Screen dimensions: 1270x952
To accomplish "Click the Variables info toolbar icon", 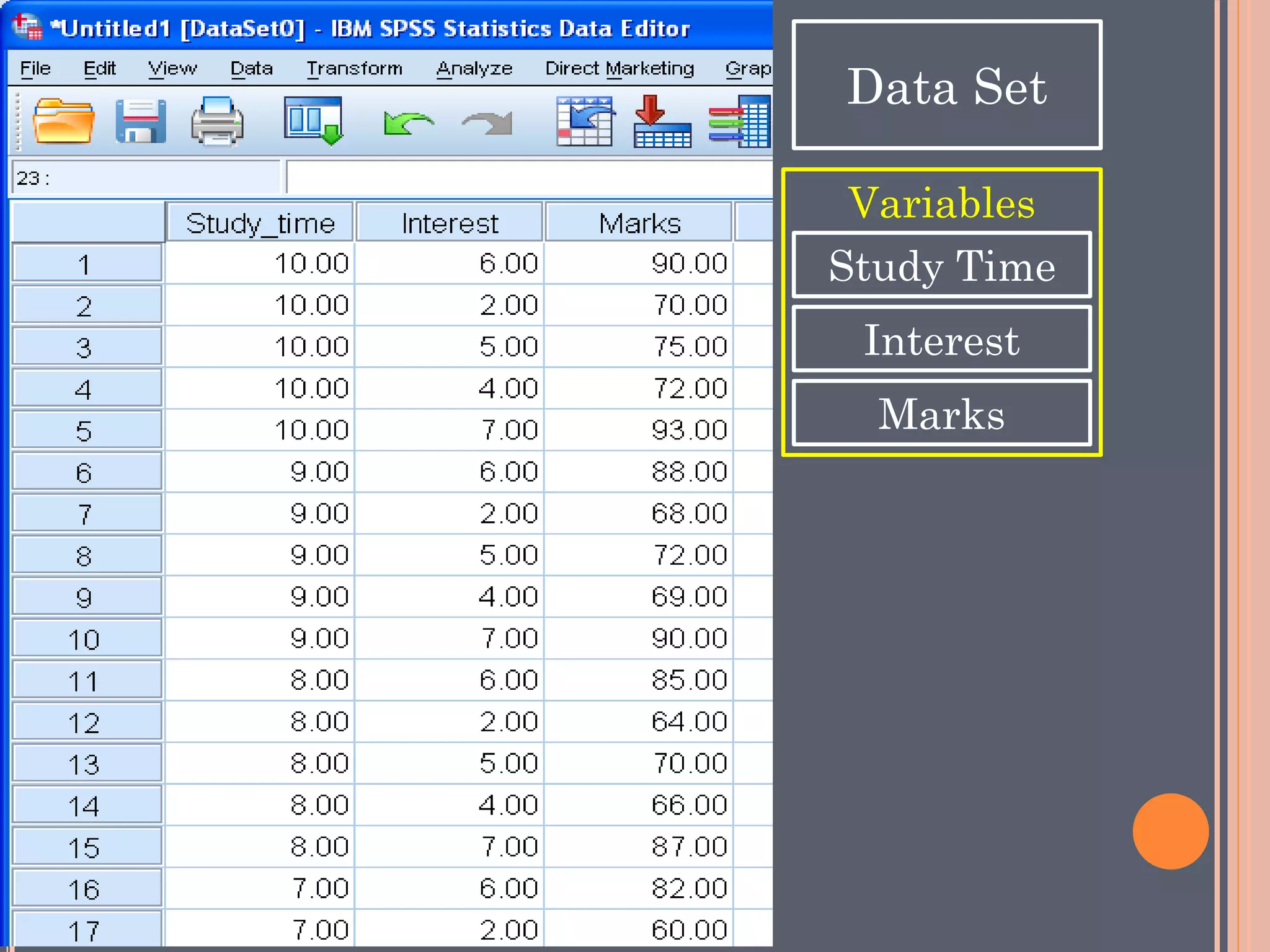I will point(740,121).
